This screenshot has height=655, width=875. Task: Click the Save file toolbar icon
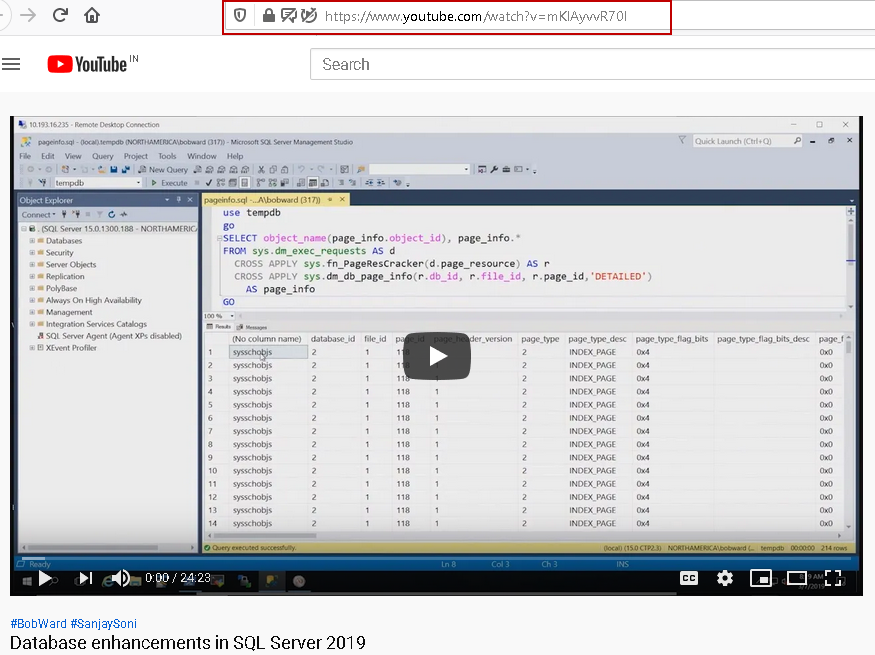pyautogui.click(x=114, y=170)
